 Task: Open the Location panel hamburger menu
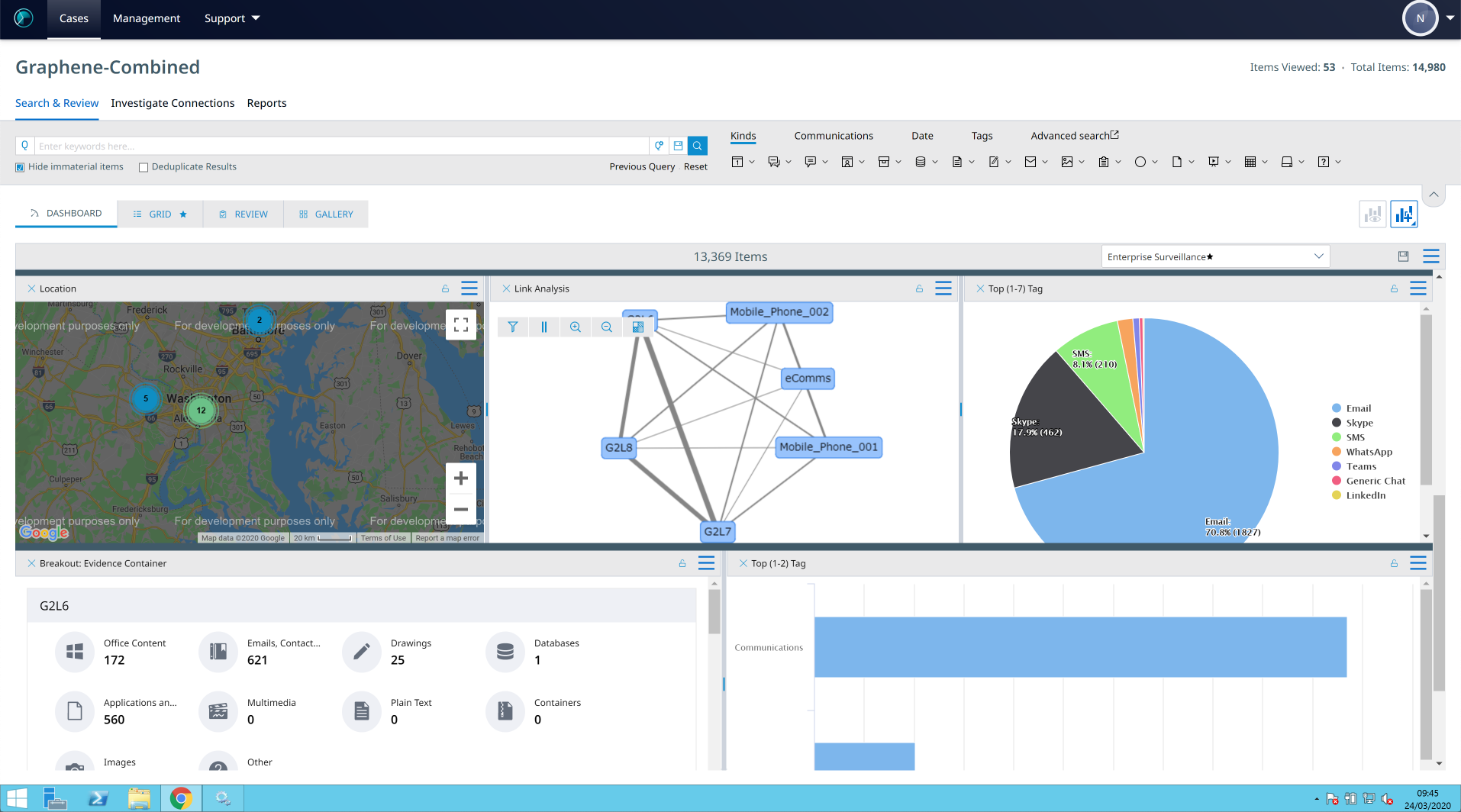click(469, 288)
